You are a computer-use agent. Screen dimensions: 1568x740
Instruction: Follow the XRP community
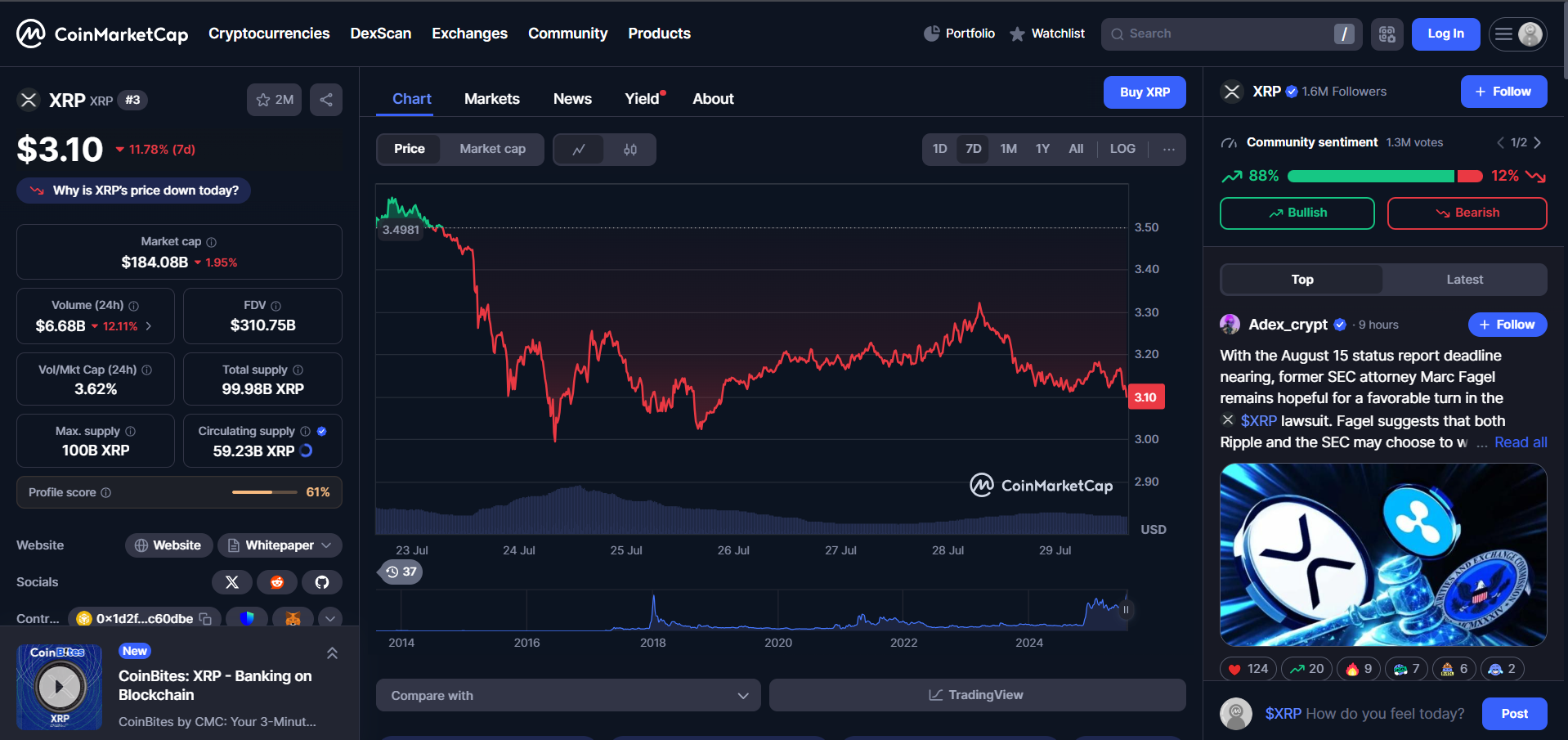[x=1503, y=92]
